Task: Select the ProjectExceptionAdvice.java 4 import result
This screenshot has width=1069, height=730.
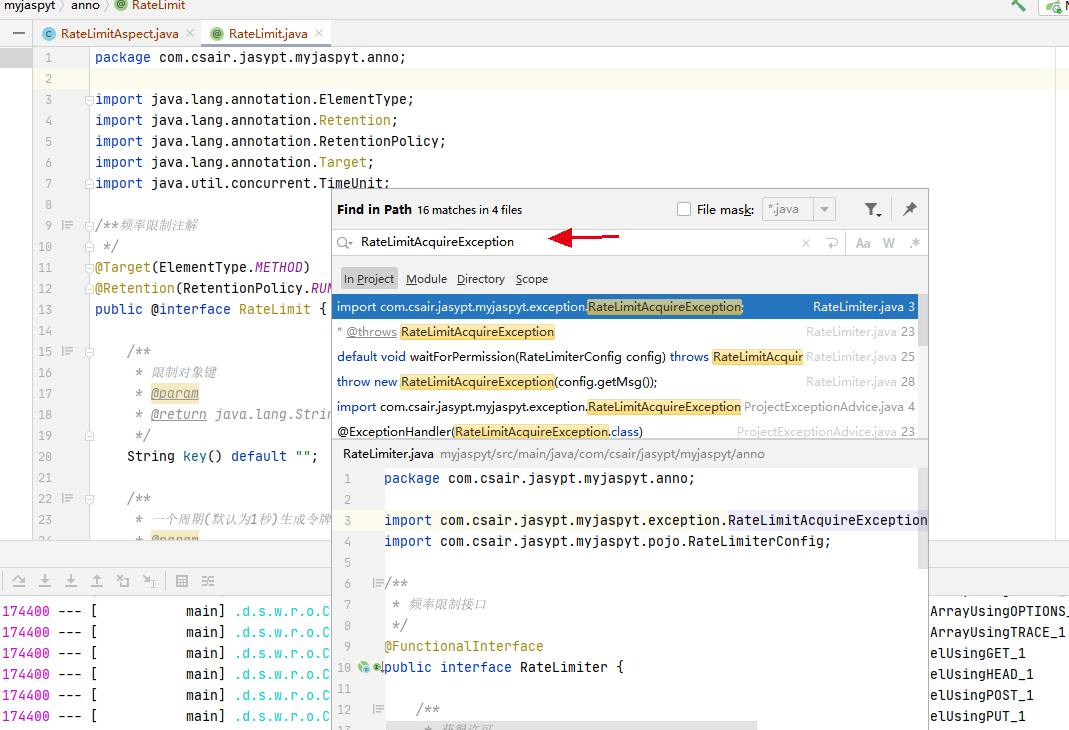Action: (624, 407)
